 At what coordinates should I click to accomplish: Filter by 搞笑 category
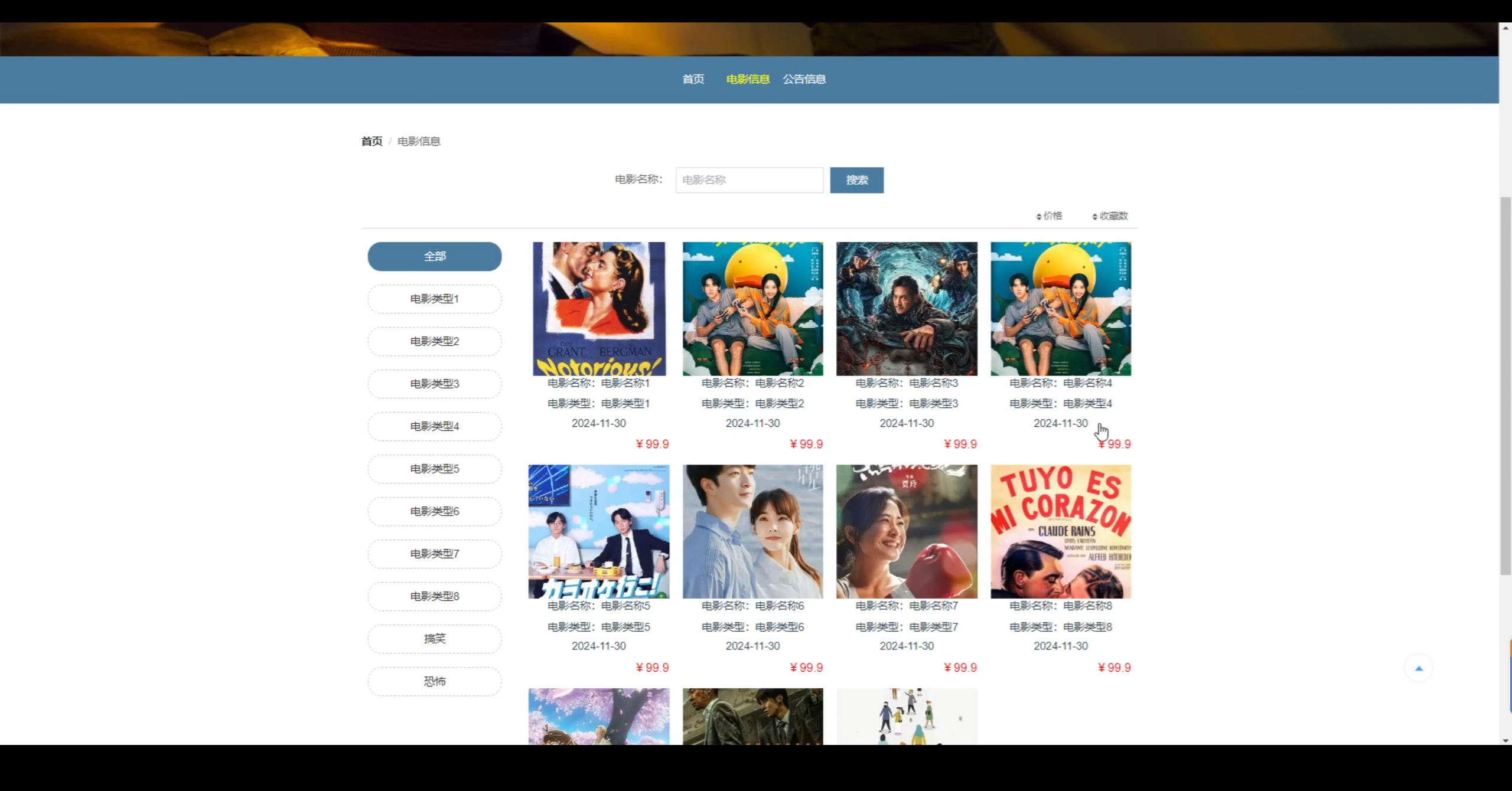pos(435,639)
